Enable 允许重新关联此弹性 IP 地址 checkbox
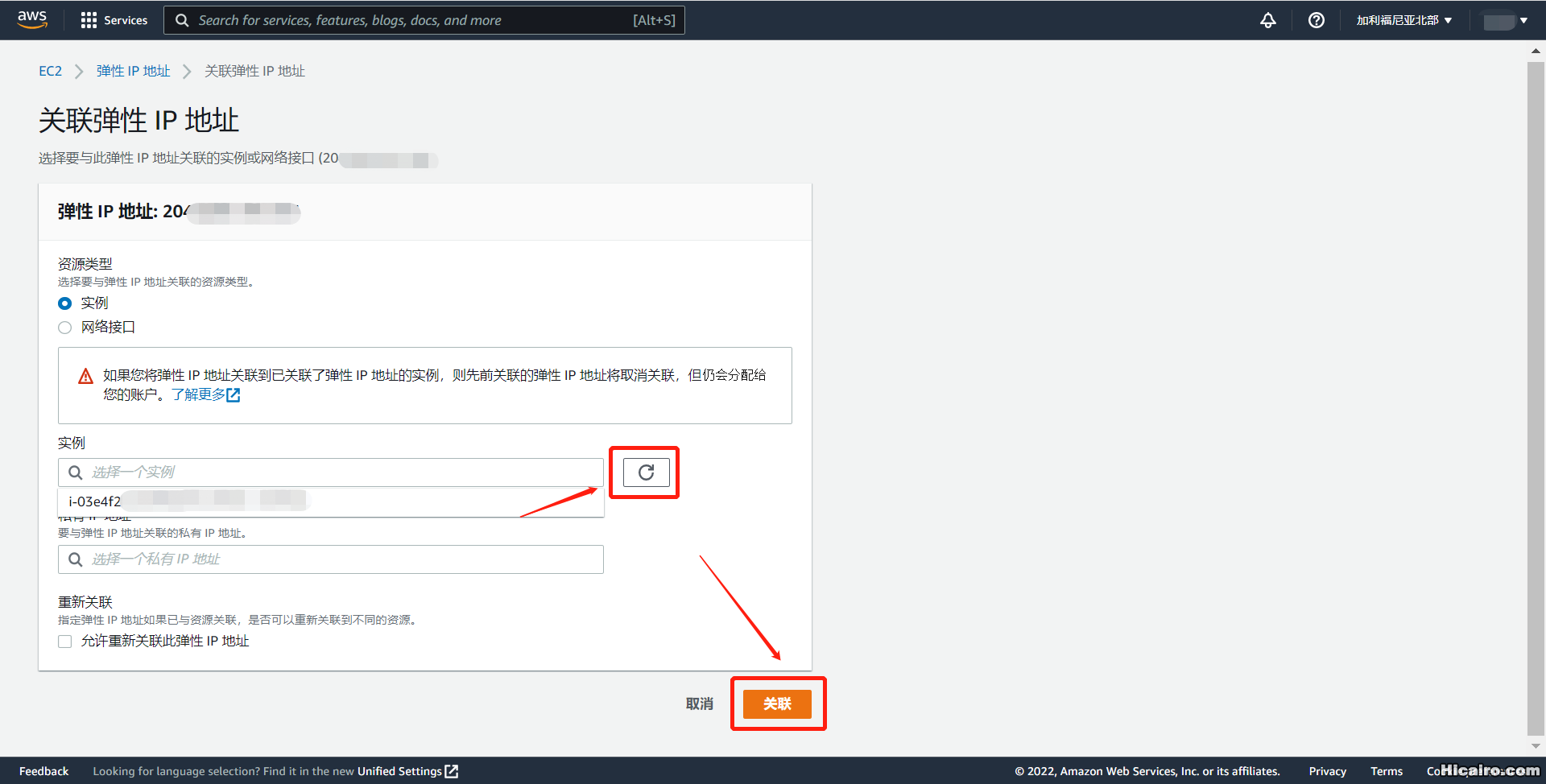This screenshot has height=784, width=1546. pos(64,642)
